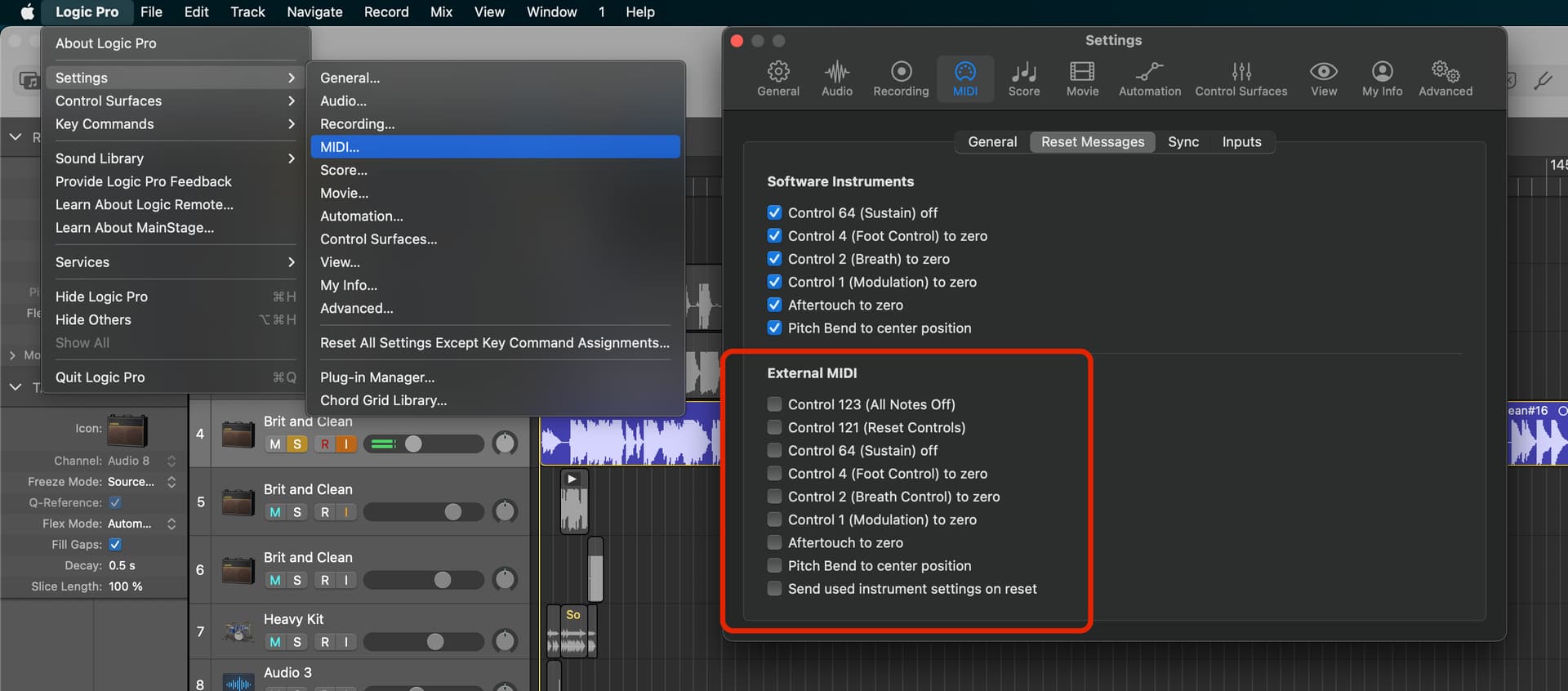Open My Info settings pane
This screenshot has width=1568, height=691.
coord(1383,78)
